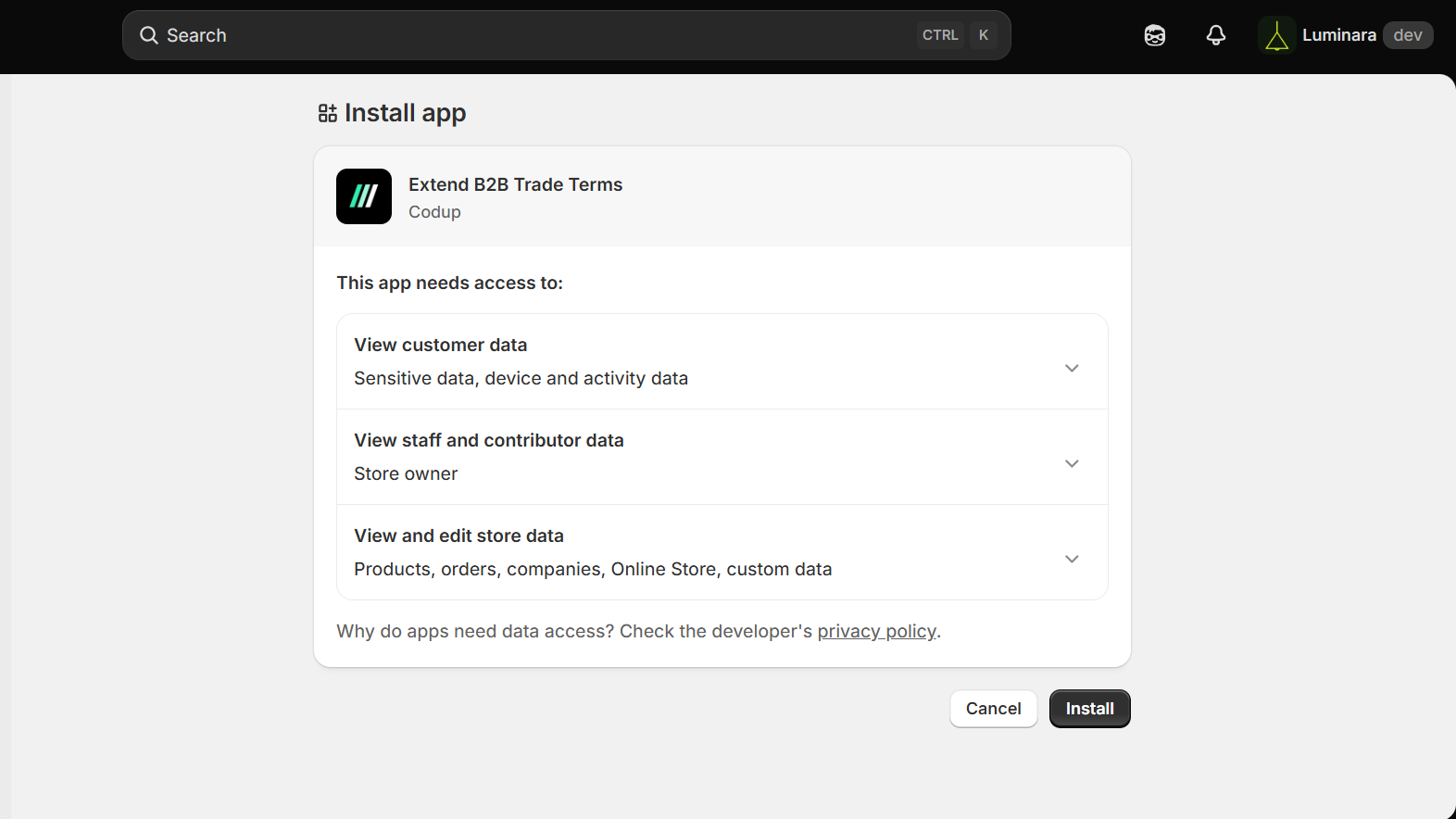This screenshot has width=1456, height=819.
Task: Open the Luminara account menu
Action: pos(1346,35)
